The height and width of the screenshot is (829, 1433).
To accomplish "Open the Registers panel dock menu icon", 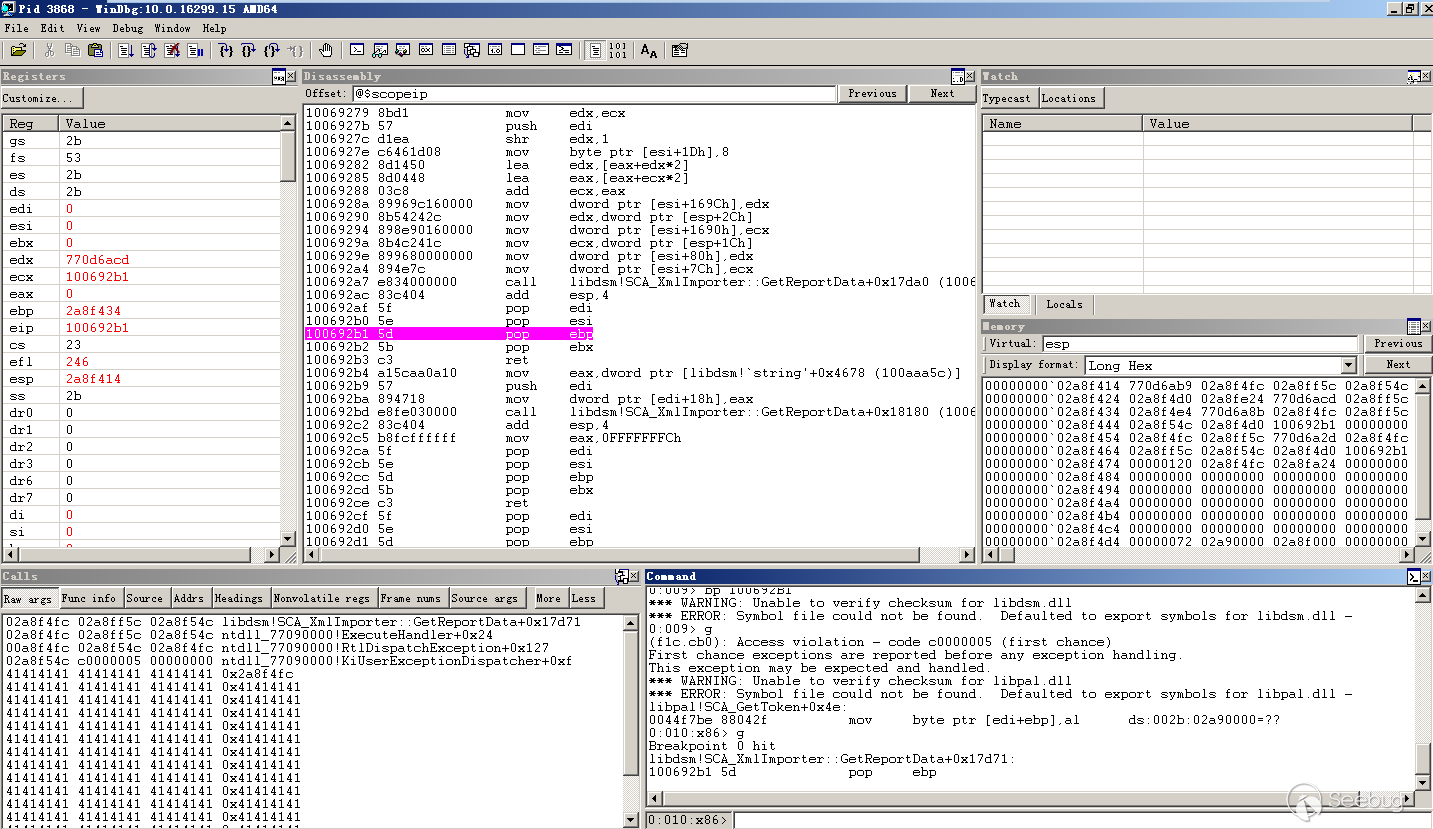I will [x=278, y=77].
